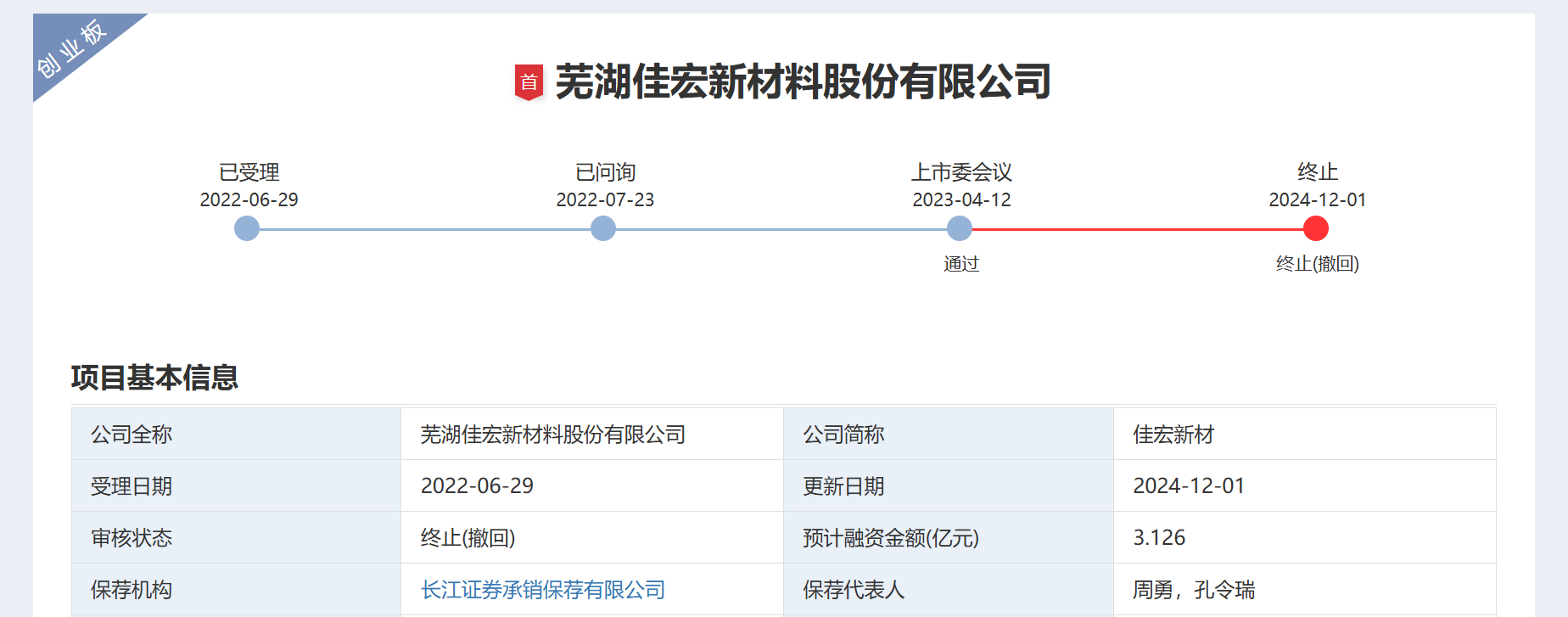The height and width of the screenshot is (617, 1568).
Task: Click the company title 芜湖佳宏新材料股份有限公司
Action: click(803, 82)
